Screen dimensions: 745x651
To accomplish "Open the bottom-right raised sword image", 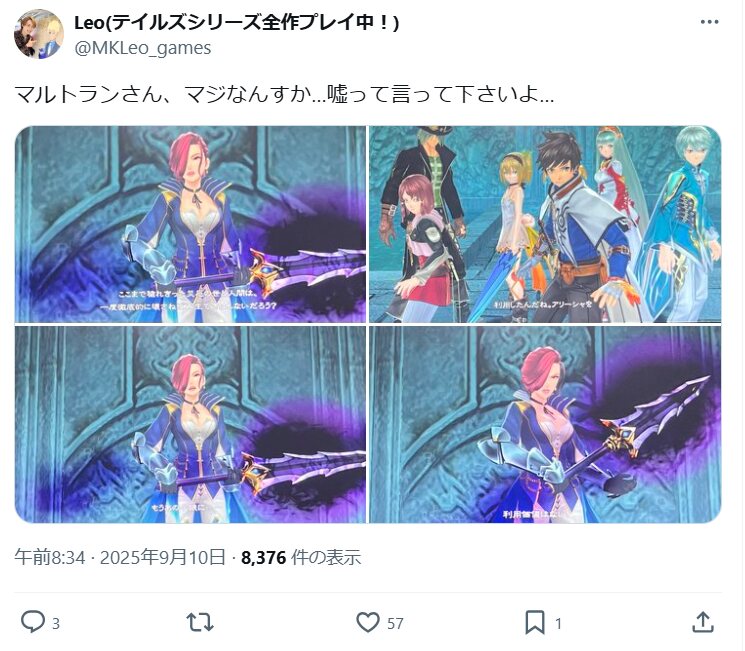I will point(545,425).
